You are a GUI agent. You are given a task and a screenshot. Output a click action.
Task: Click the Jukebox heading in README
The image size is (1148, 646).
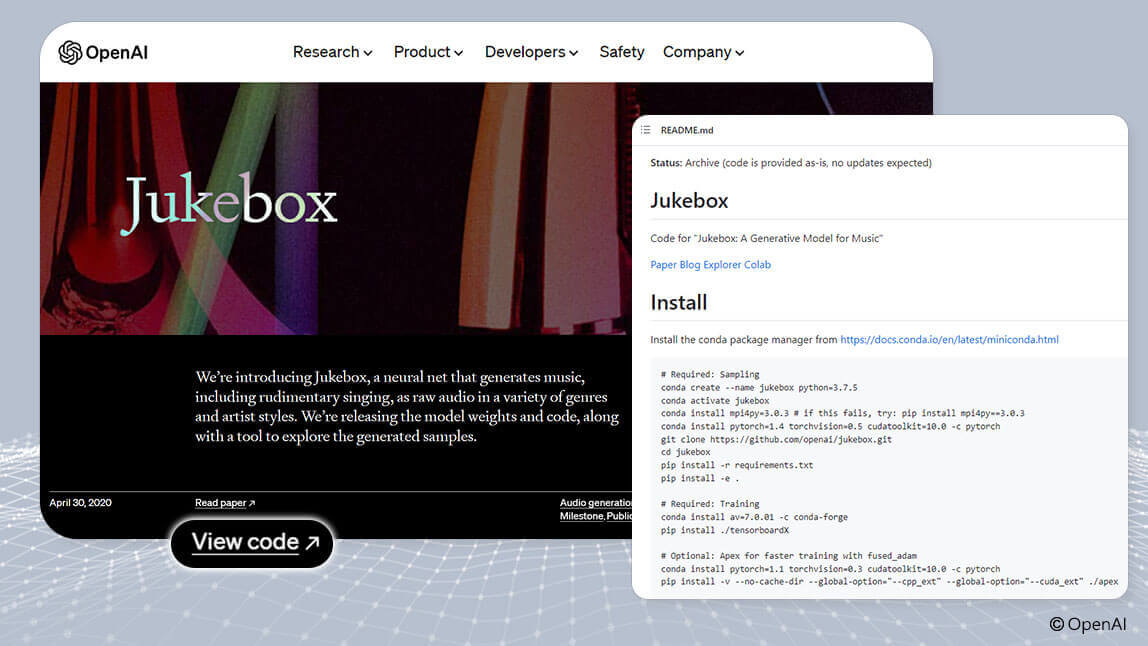(689, 201)
